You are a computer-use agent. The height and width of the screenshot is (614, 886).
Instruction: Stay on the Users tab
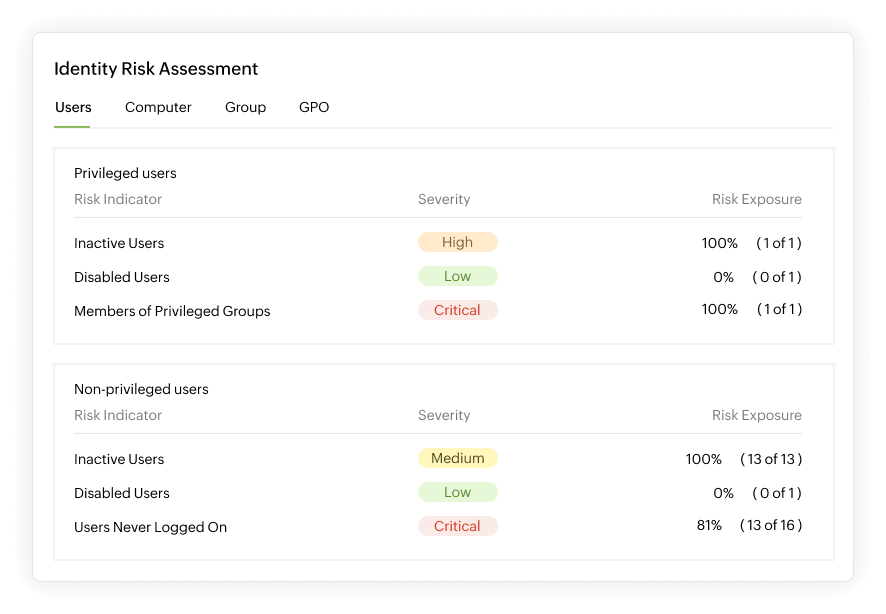(x=73, y=107)
